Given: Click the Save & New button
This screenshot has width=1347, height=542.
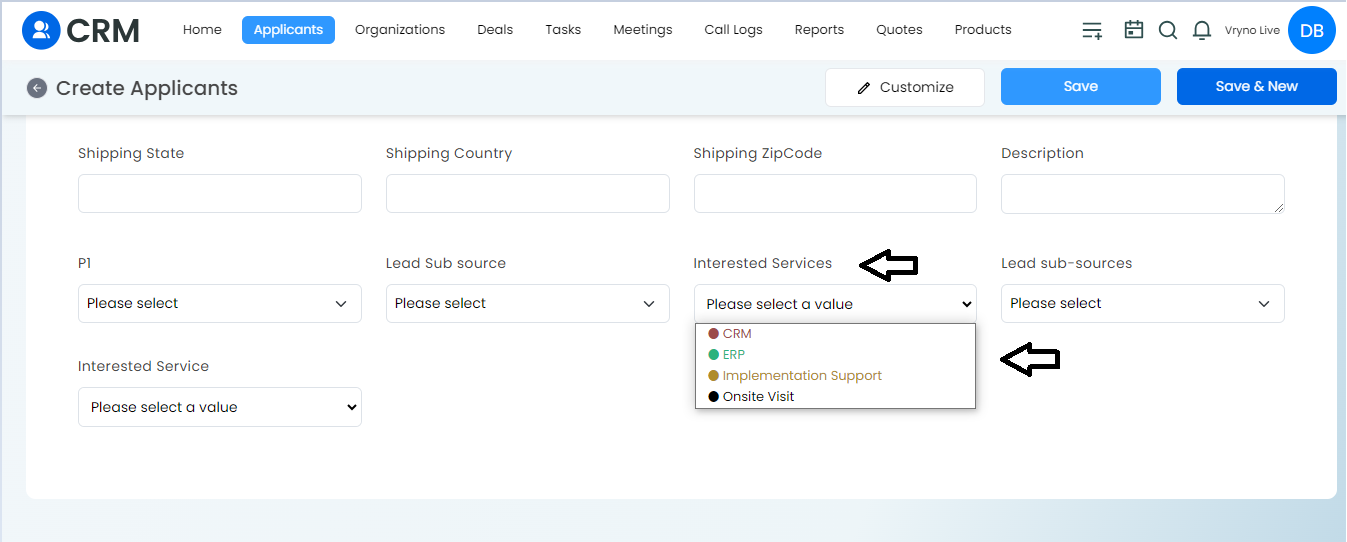Looking at the screenshot, I should click(x=1257, y=87).
